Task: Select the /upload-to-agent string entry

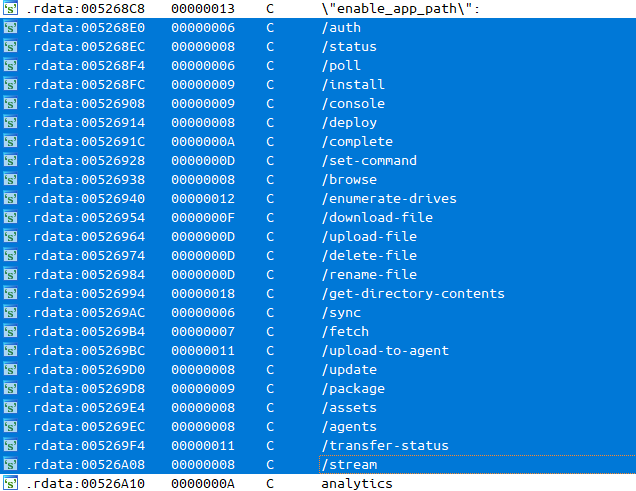Action: 384,351
